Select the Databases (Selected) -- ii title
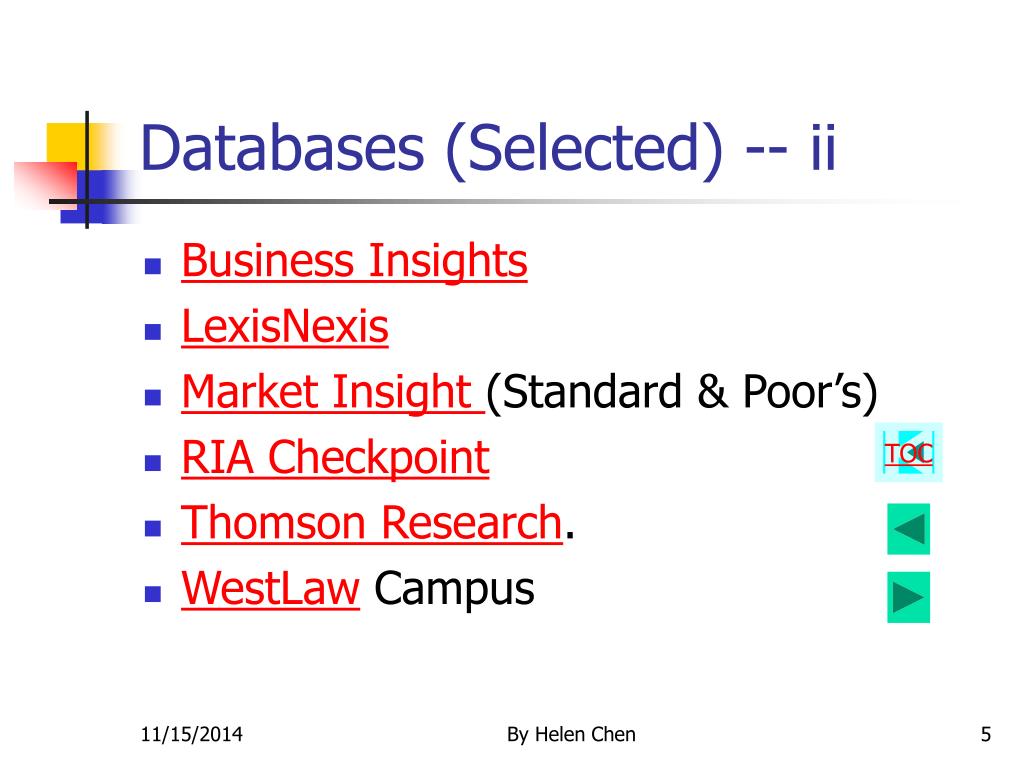The image size is (1024, 768). pyautogui.click(x=488, y=149)
